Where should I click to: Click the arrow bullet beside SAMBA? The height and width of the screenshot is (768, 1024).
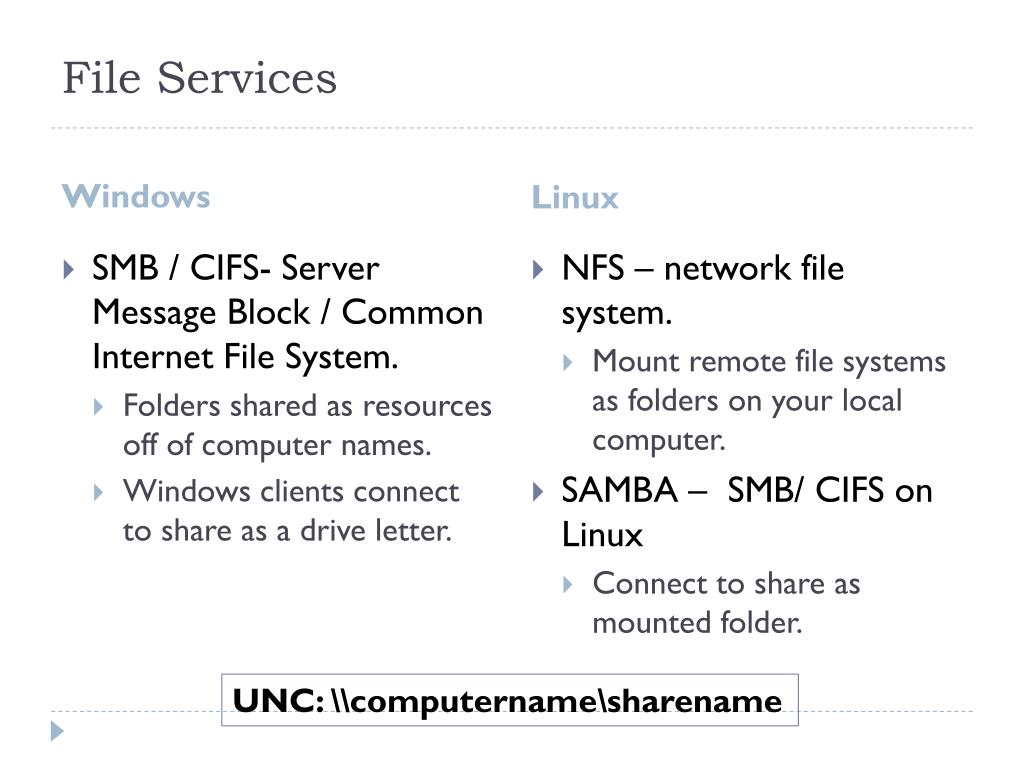(538, 491)
